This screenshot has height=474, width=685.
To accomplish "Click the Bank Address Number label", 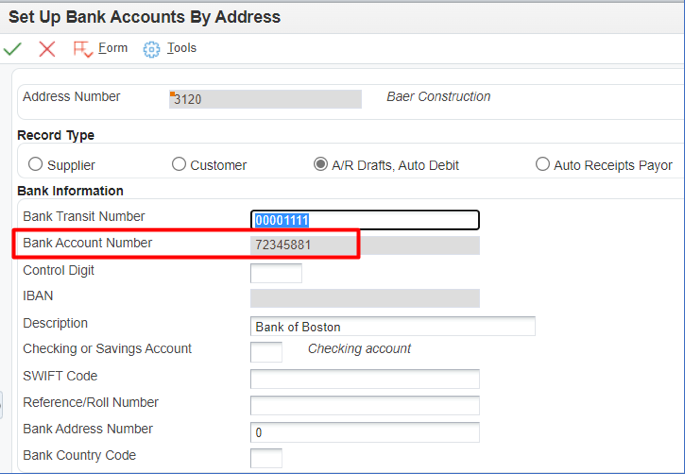I will (88, 429).
